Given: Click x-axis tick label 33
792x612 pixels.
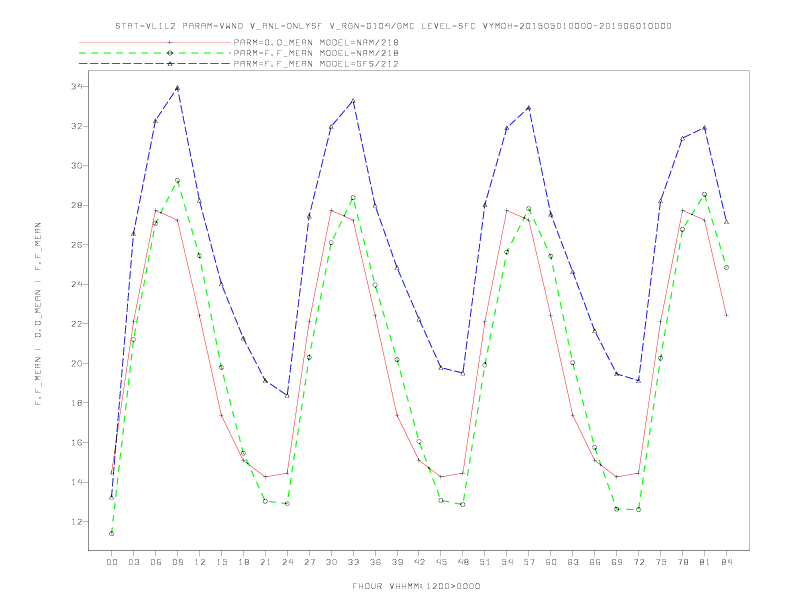Looking at the screenshot, I should pos(353,562).
